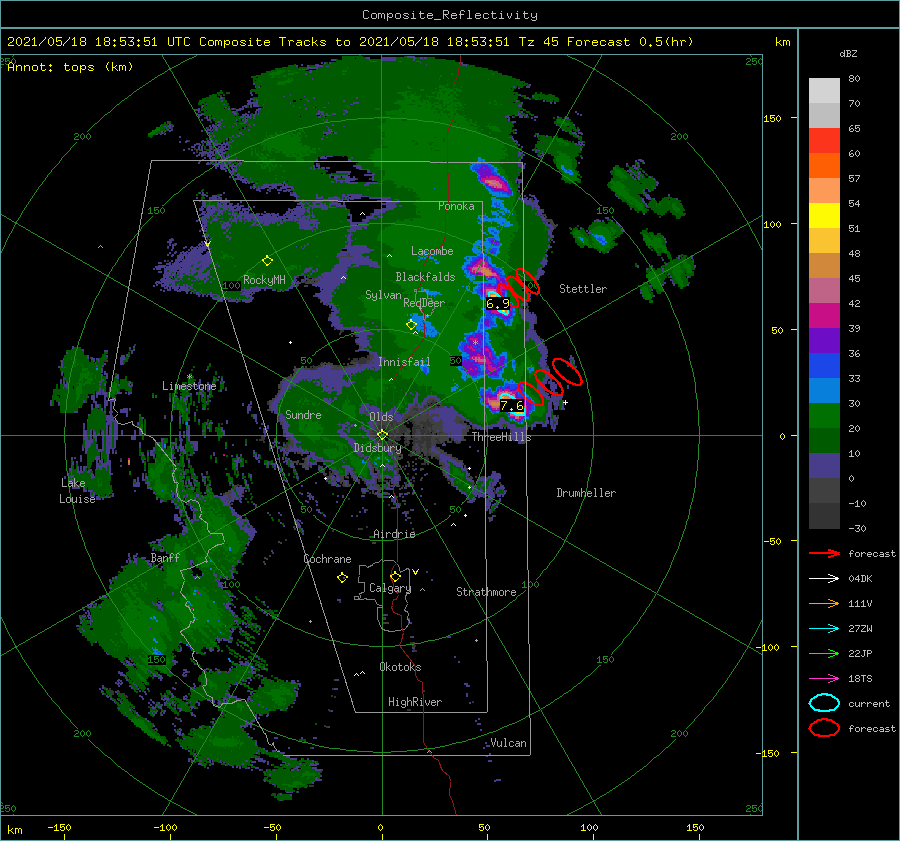Select the yellow diamond marker below Cochrane
Screen dimensions: 900x841
(x=342, y=578)
